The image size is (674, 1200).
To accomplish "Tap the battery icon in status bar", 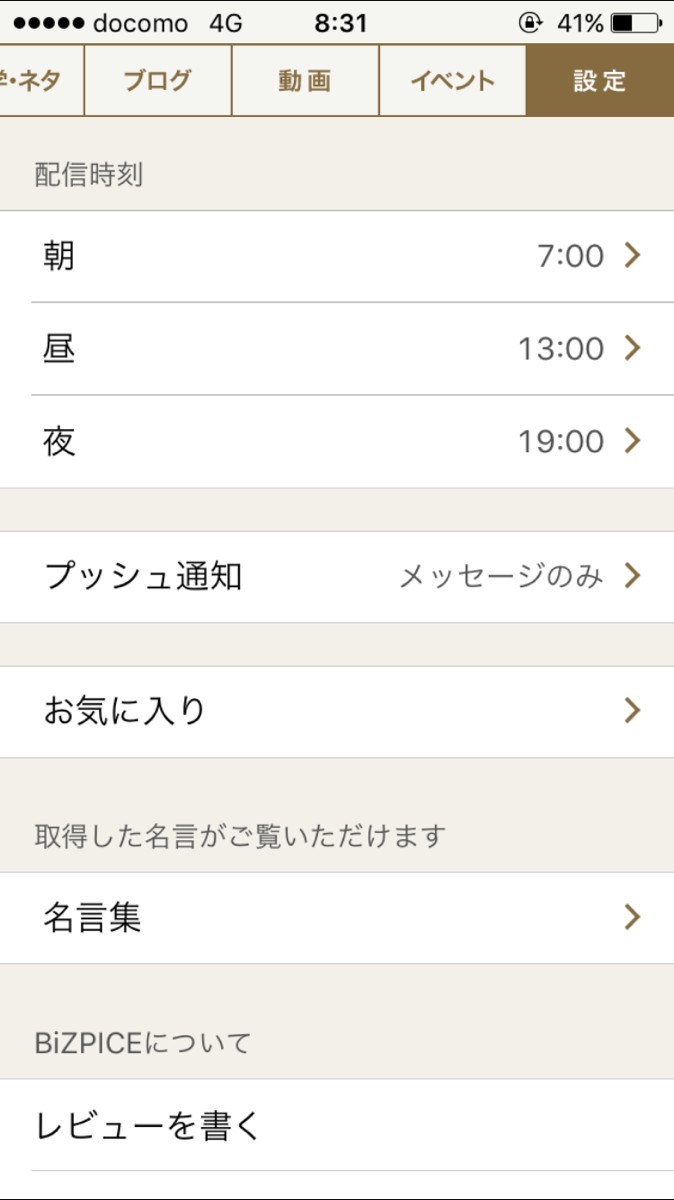I will pyautogui.click(x=635, y=23).
